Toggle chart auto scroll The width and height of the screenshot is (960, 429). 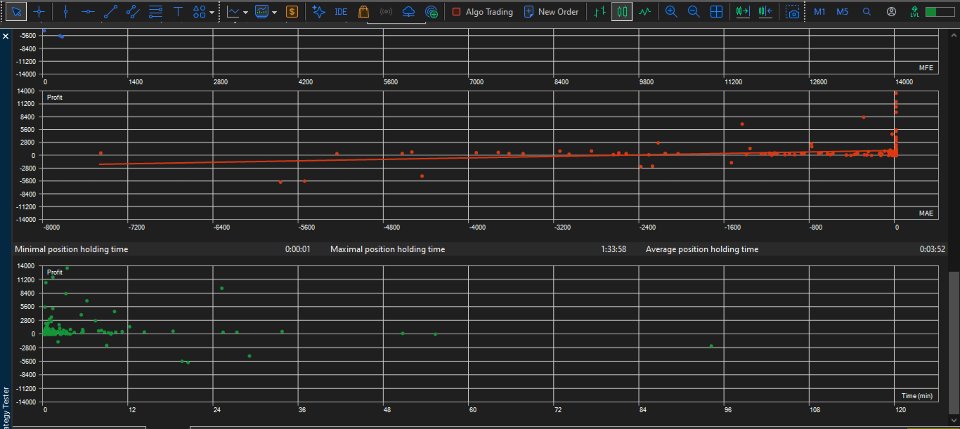(743, 12)
